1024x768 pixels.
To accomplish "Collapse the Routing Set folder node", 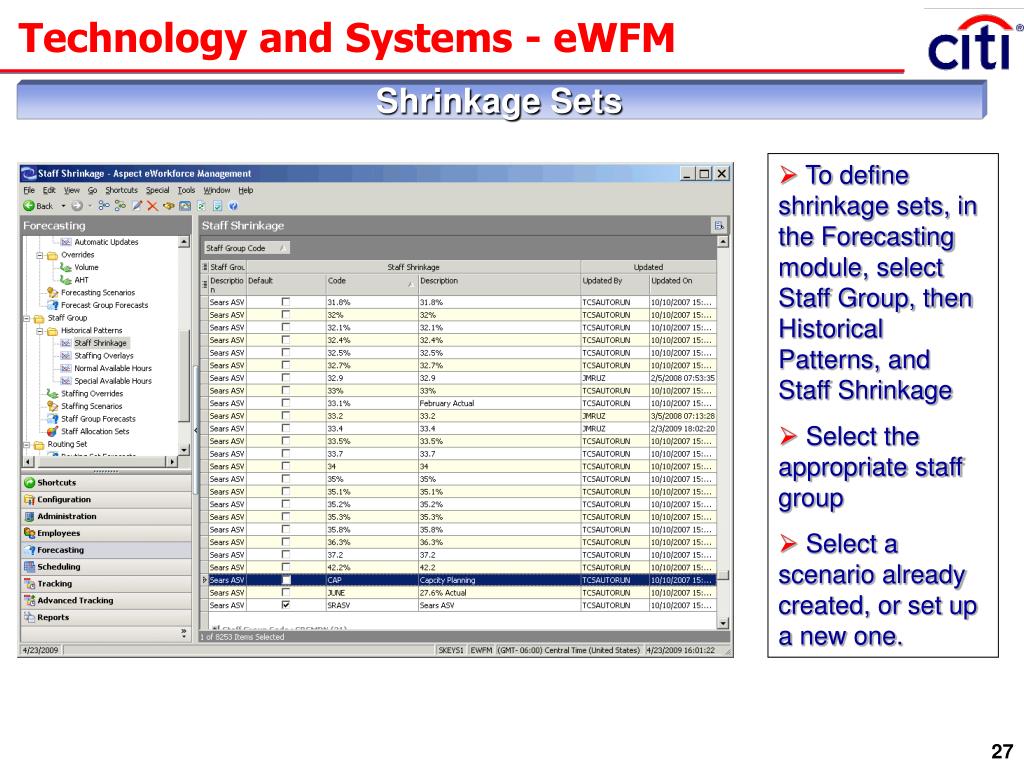I will [27, 445].
